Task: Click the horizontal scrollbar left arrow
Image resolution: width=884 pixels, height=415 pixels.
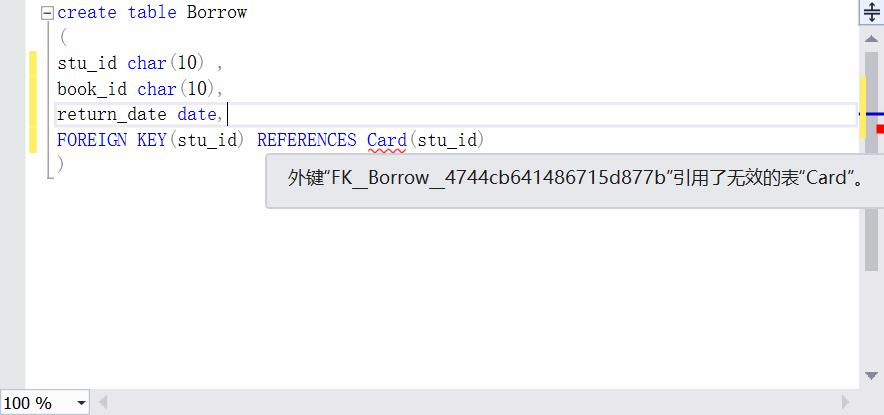Action: pyautogui.click(x=103, y=403)
